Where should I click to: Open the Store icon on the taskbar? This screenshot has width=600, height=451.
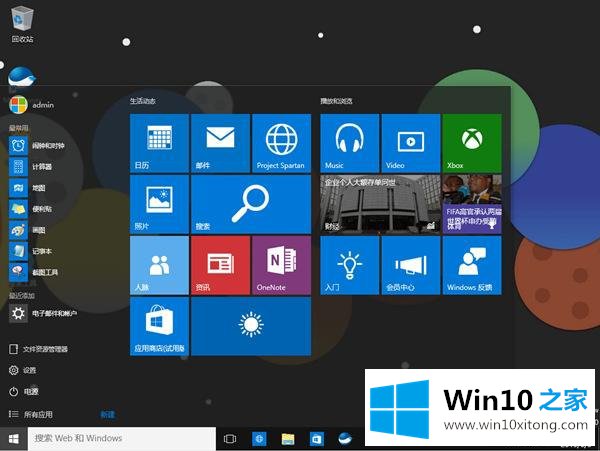tap(316, 439)
